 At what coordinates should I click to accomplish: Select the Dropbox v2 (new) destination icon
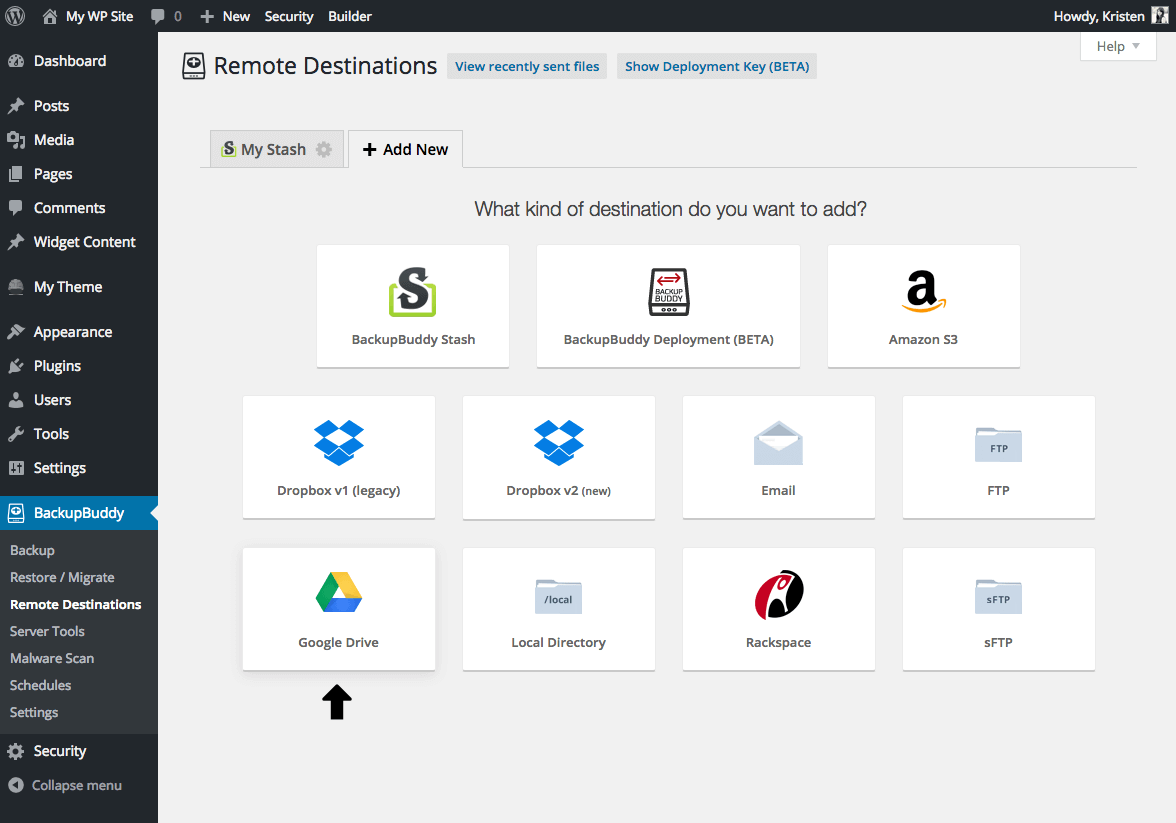(558, 457)
